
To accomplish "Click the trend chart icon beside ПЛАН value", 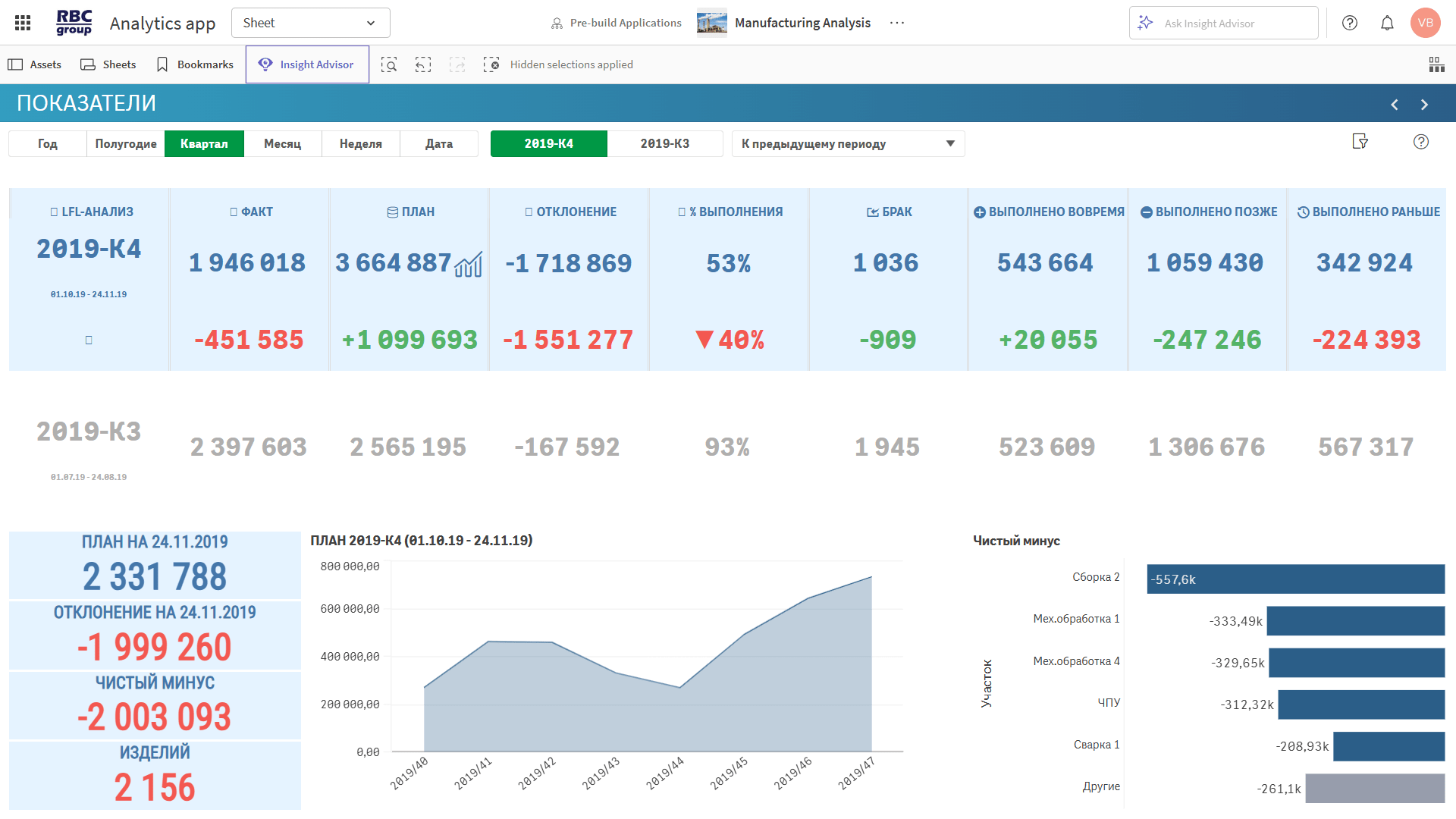I will 469,265.
